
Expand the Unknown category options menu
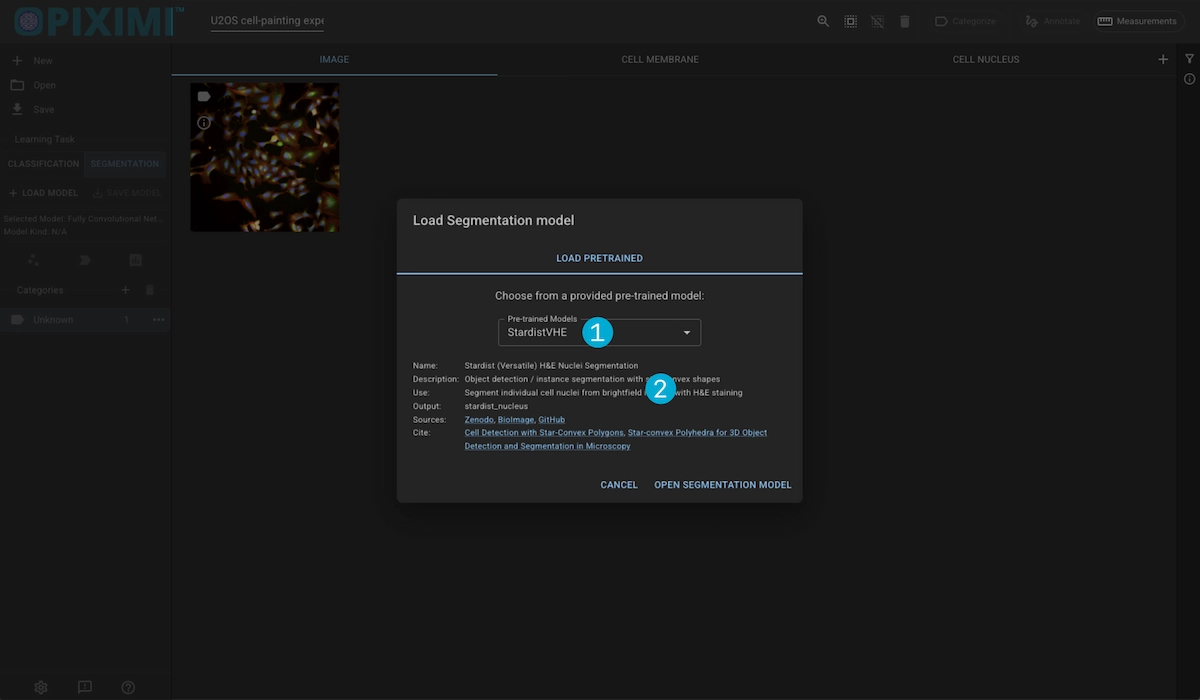coord(158,320)
